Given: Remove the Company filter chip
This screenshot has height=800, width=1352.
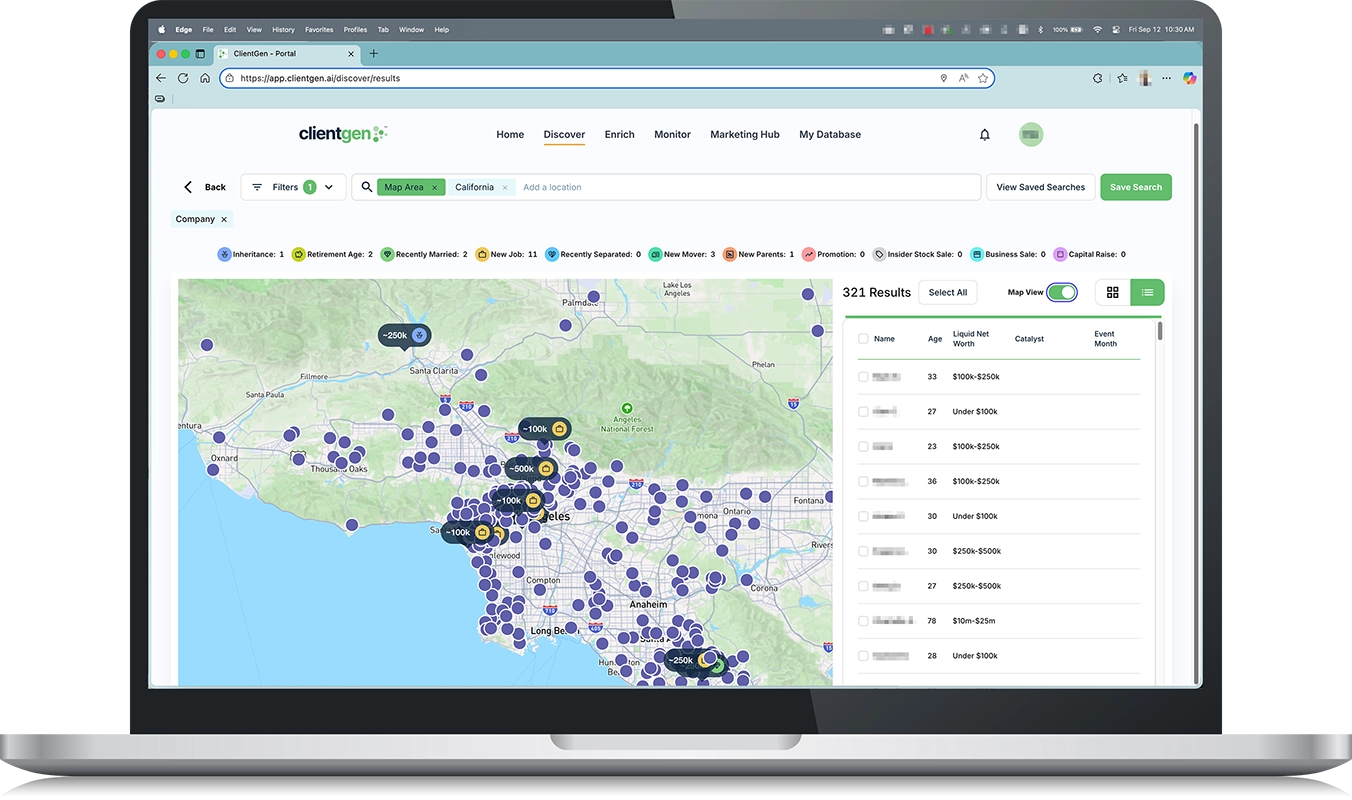Looking at the screenshot, I should click(224, 220).
